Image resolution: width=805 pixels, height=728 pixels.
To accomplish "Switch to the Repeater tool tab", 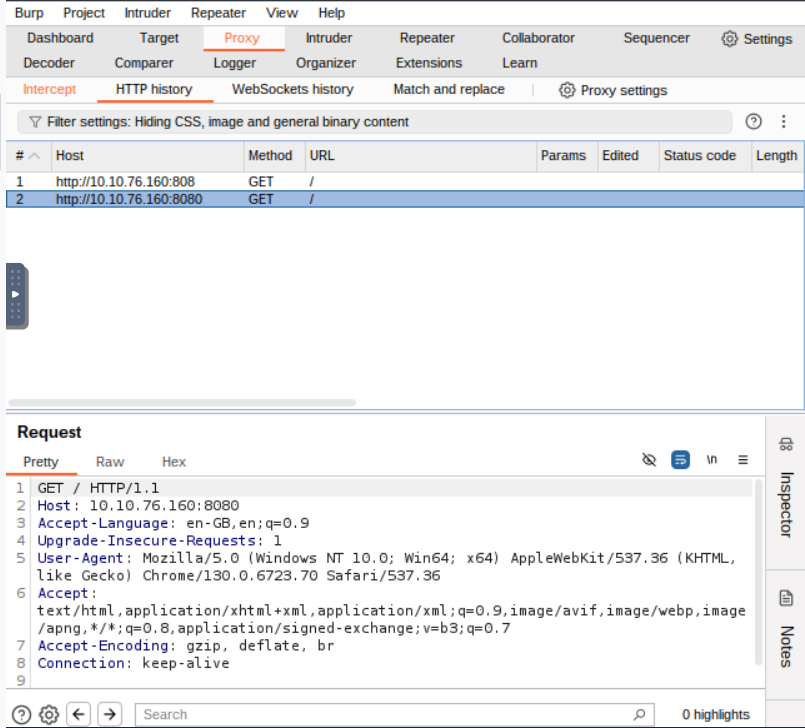I will (427, 38).
